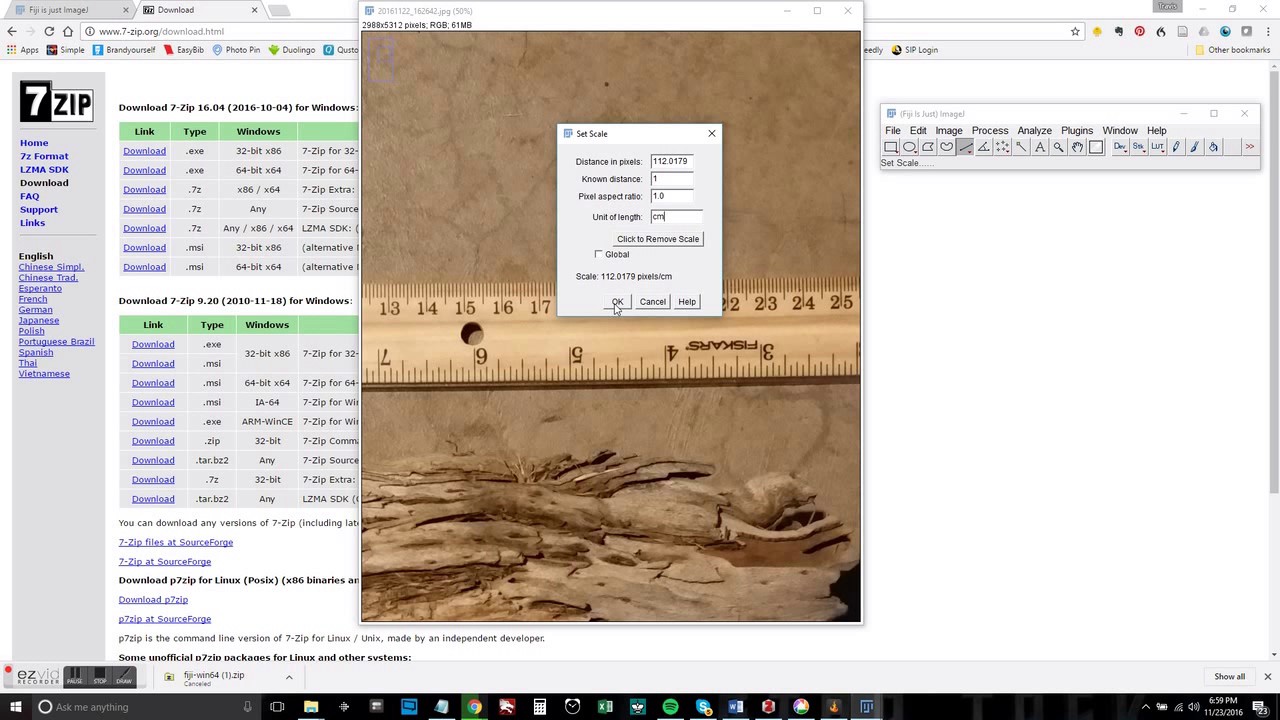Select the Freehand selection tool

click(947, 147)
